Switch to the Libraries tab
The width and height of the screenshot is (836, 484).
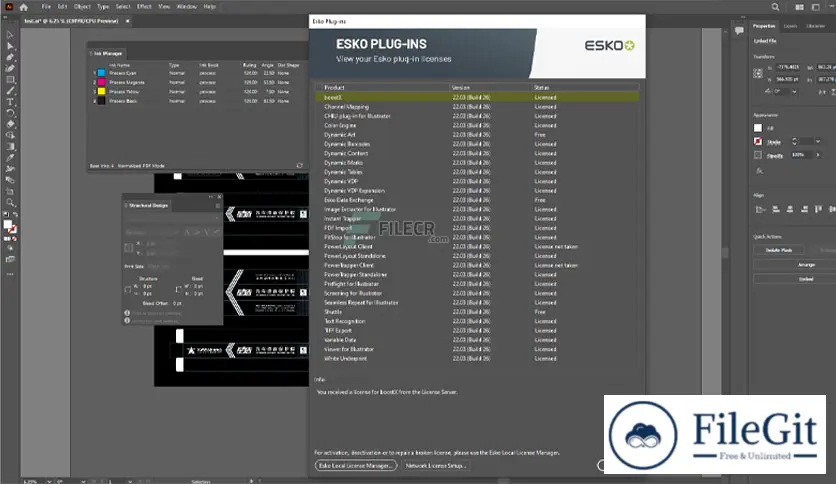815,26
